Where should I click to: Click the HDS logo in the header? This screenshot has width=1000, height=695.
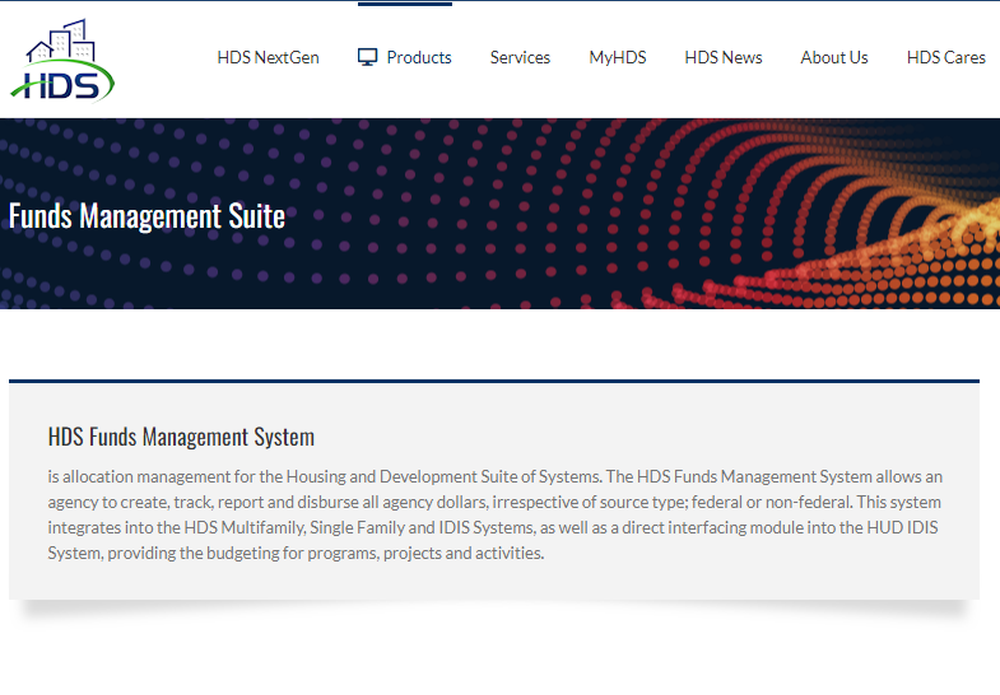62,60
